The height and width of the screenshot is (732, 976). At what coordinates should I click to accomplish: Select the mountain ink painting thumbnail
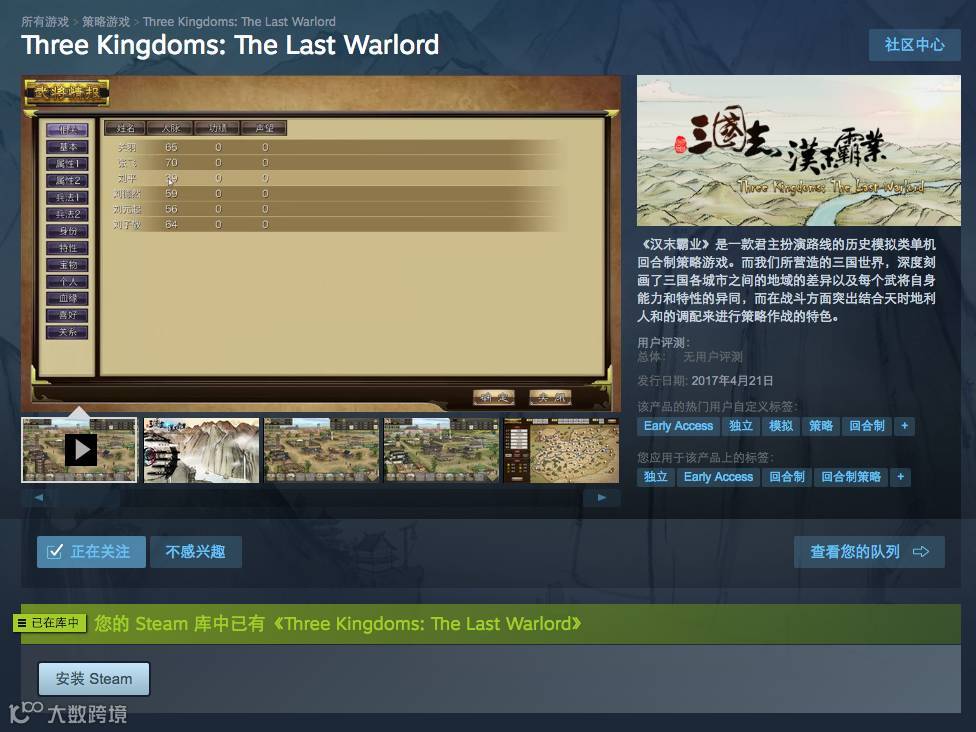click(201, 450)
